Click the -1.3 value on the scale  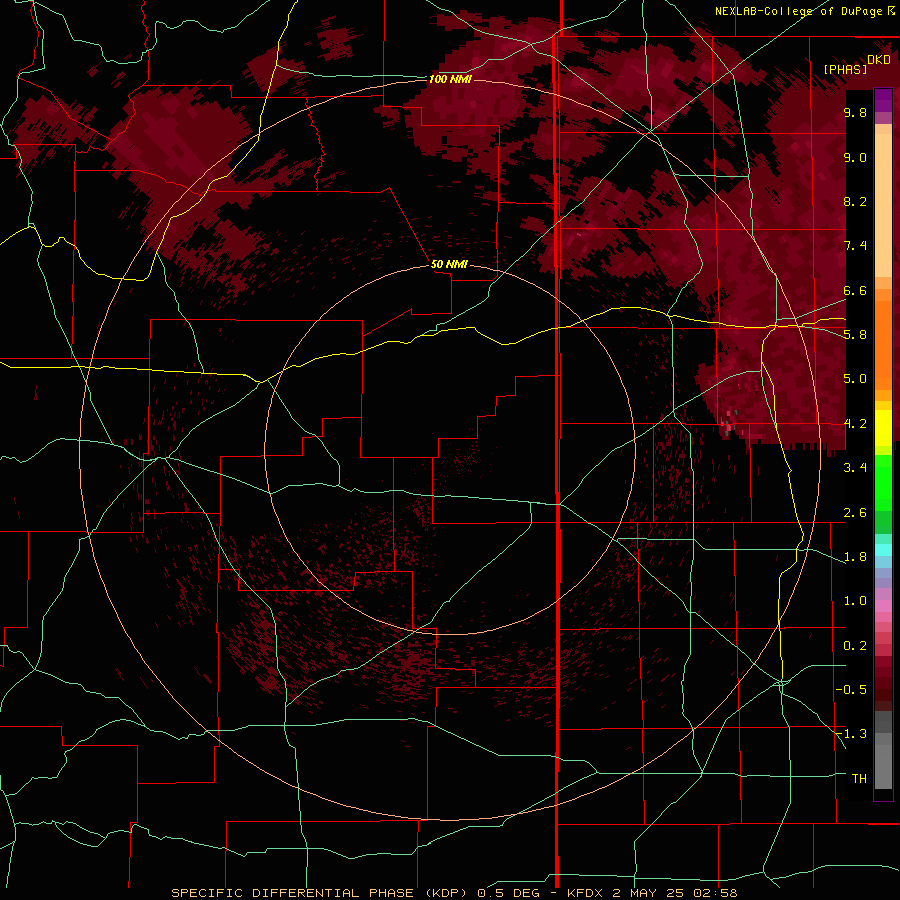pos(852,734)
